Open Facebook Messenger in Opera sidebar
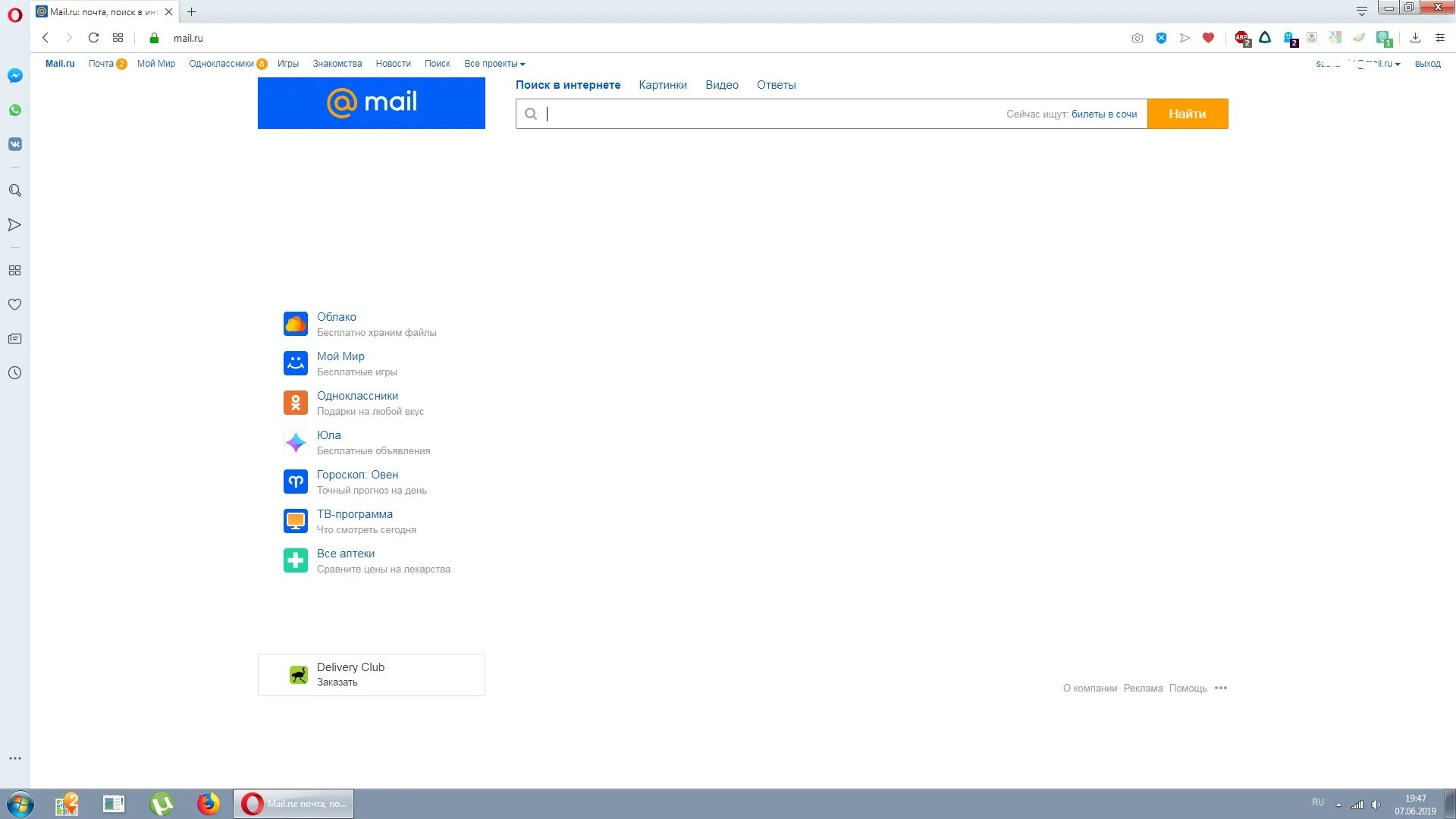 point(14,76)
